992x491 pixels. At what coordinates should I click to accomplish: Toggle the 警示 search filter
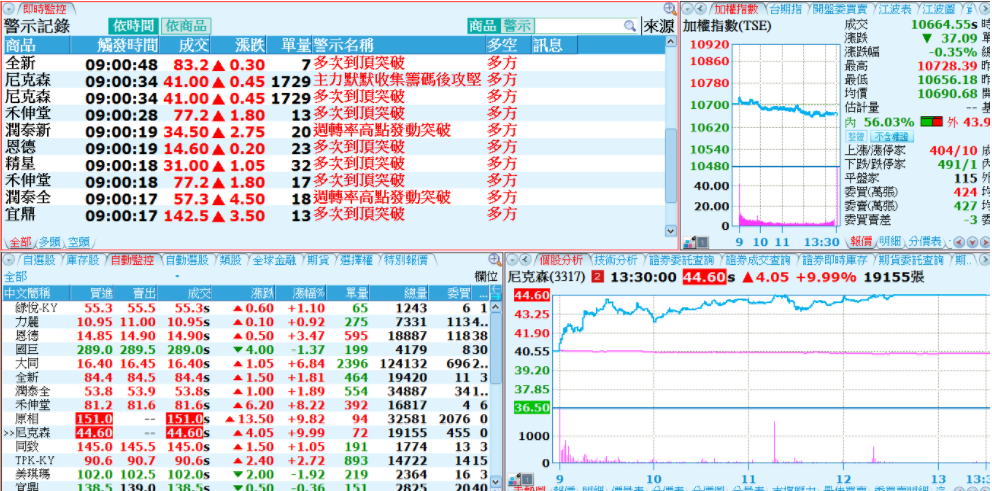(518, 26)
